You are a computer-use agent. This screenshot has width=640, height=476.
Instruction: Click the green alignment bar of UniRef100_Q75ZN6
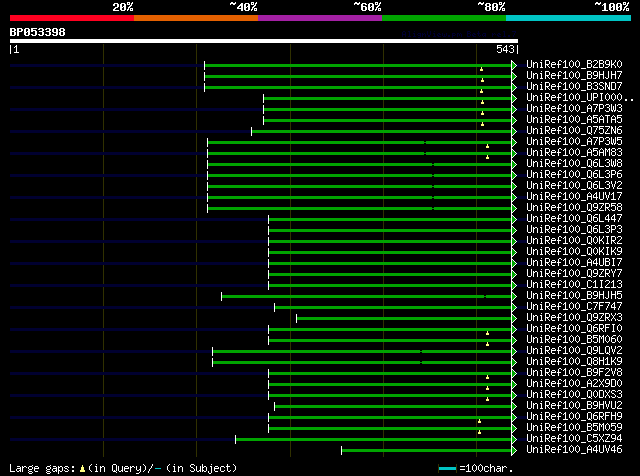pyautogui.click(x=382, y=131)
